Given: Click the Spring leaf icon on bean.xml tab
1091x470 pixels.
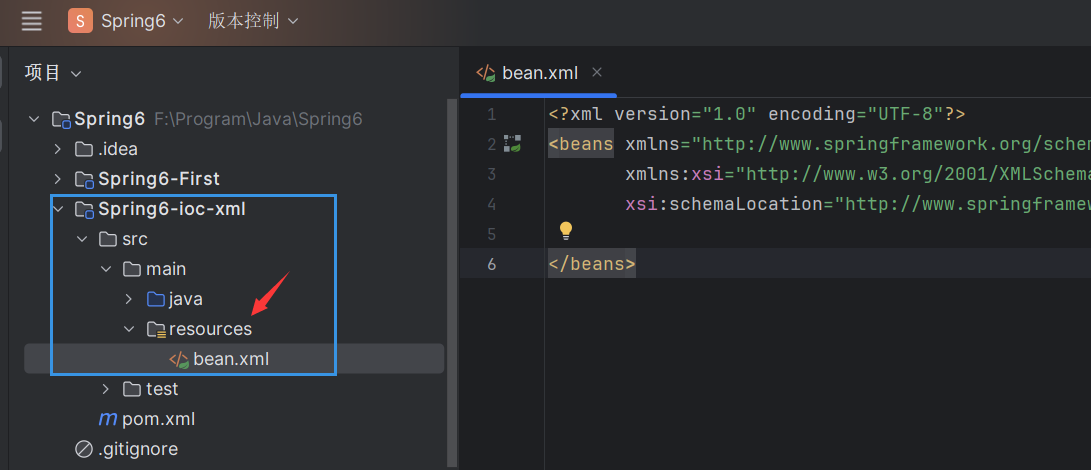Looking at the screenshot, I should point(486,73).
